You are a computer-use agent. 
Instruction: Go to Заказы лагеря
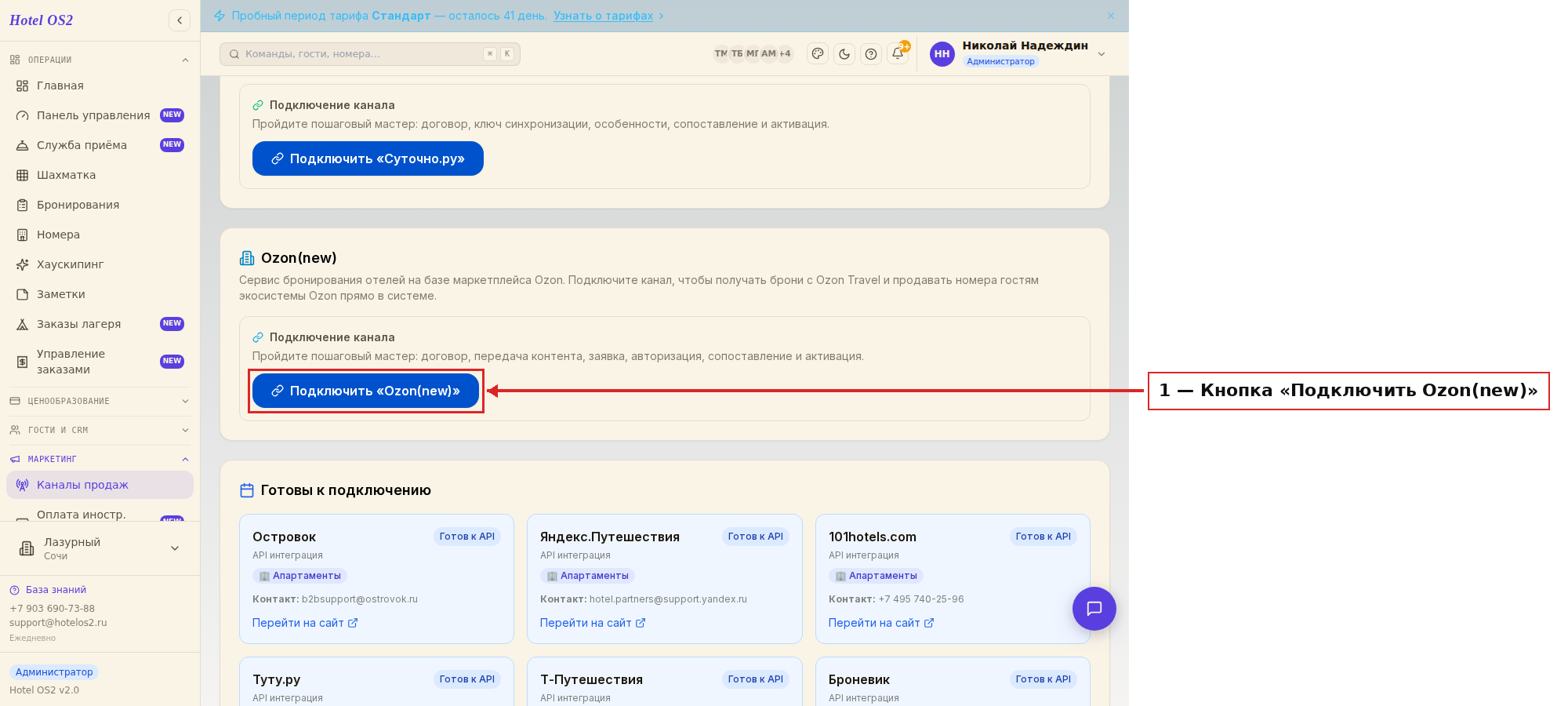[x=100, y=324]
